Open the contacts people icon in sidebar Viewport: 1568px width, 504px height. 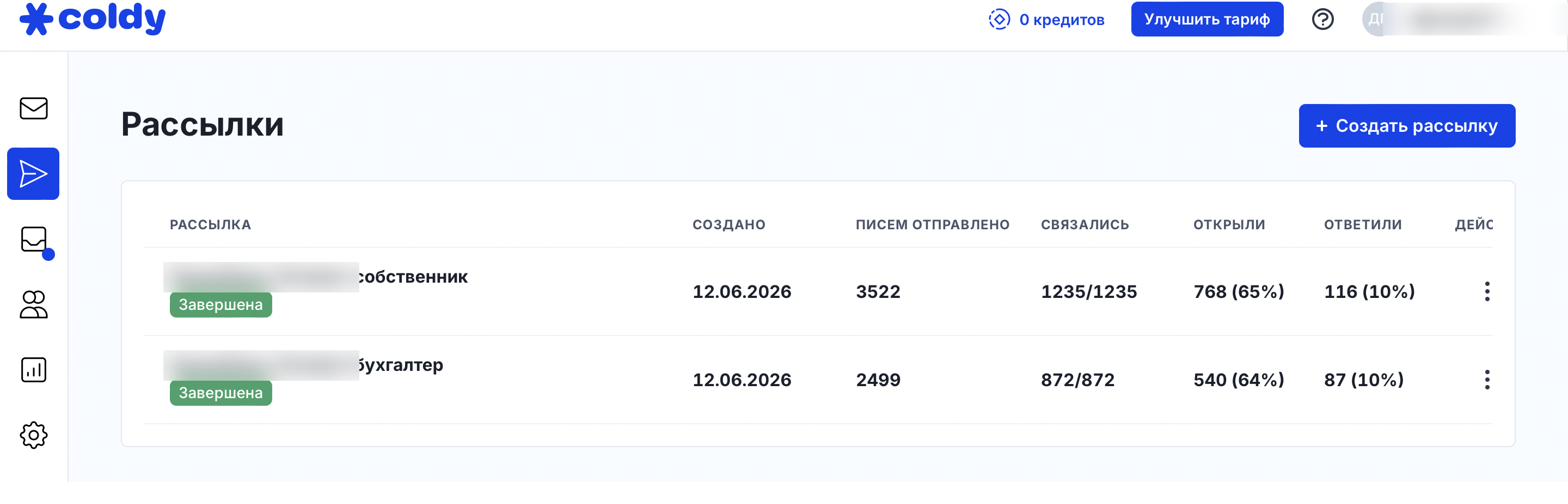(34, 305)
